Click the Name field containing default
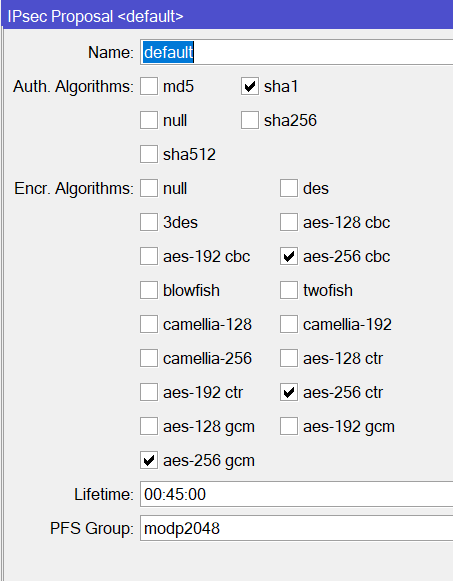The width and height of the screenshot is (453, 581). 296,52
